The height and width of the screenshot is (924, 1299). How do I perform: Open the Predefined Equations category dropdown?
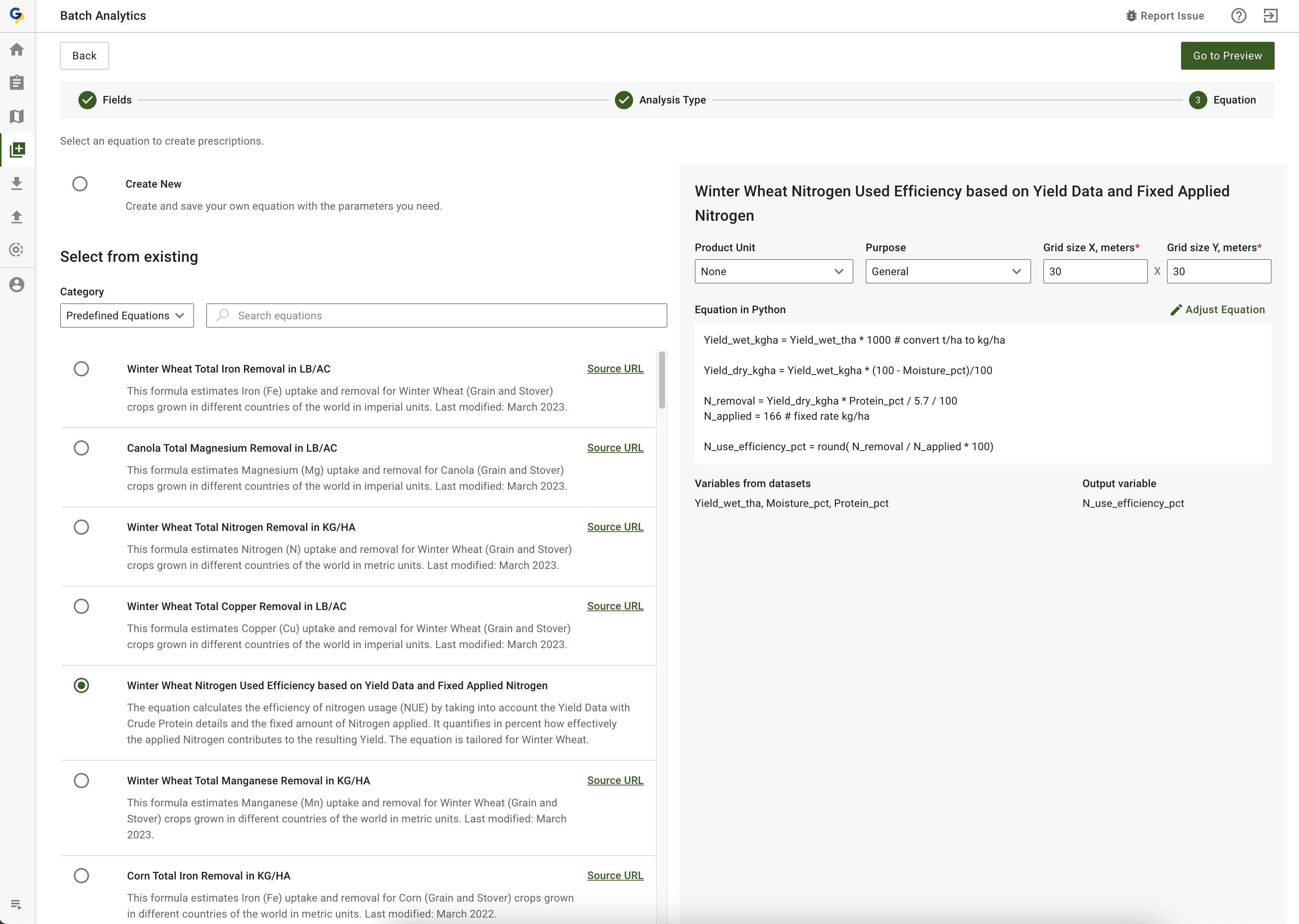tap(126, 316)
